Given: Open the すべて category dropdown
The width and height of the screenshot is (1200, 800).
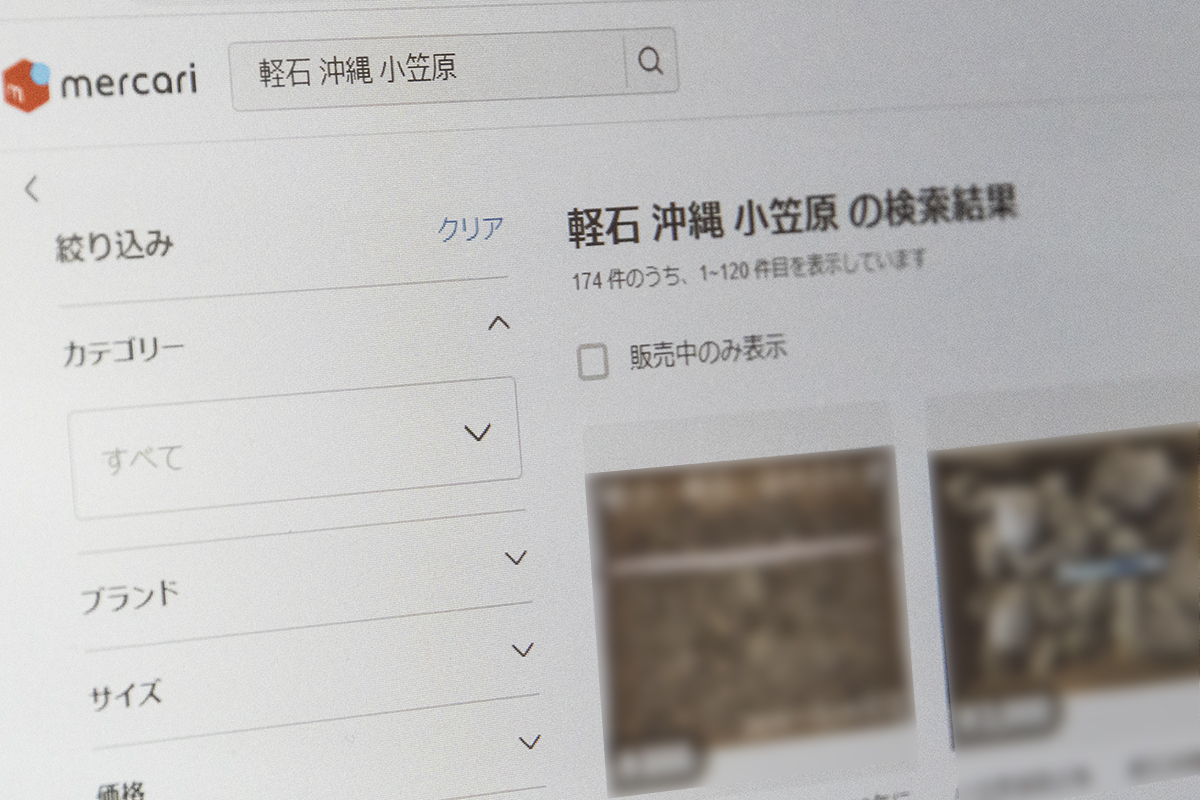Looking at the screenshot, I should 295,447.
